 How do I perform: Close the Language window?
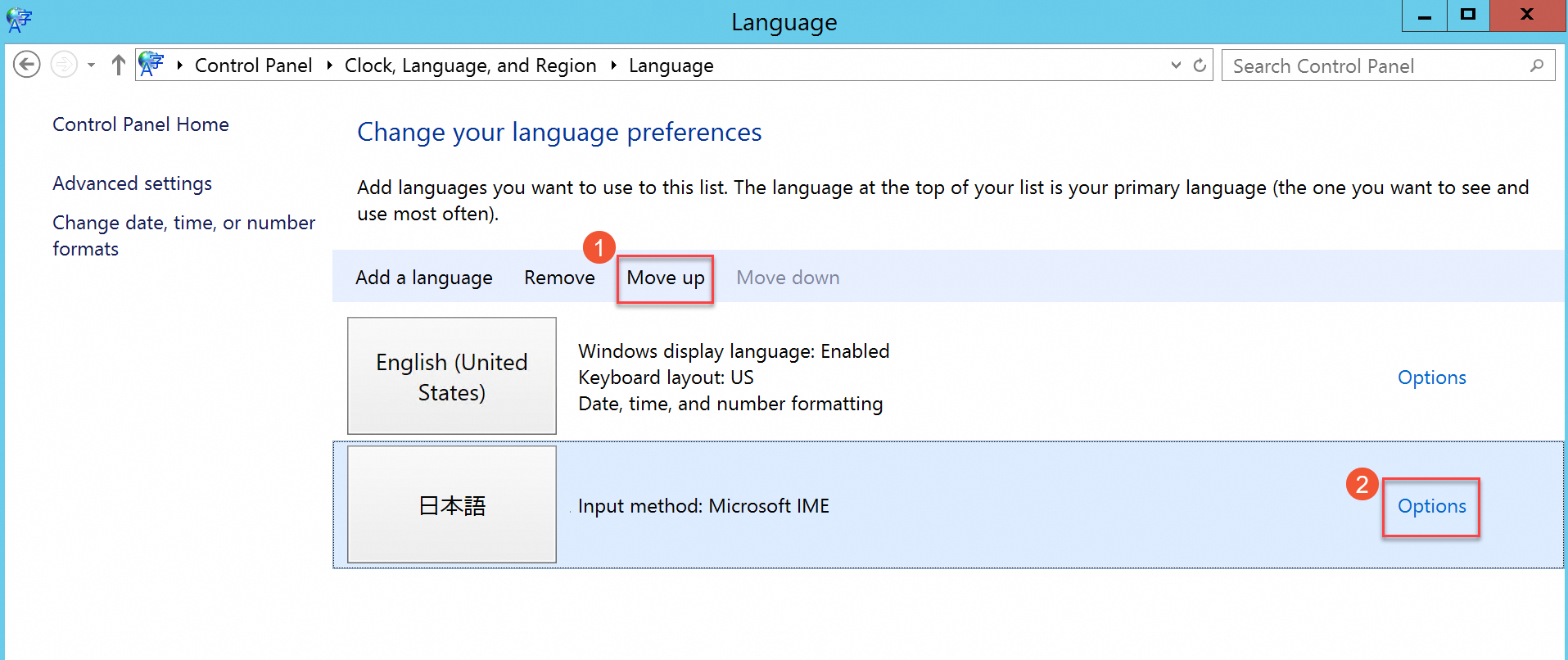(1527, 16)
